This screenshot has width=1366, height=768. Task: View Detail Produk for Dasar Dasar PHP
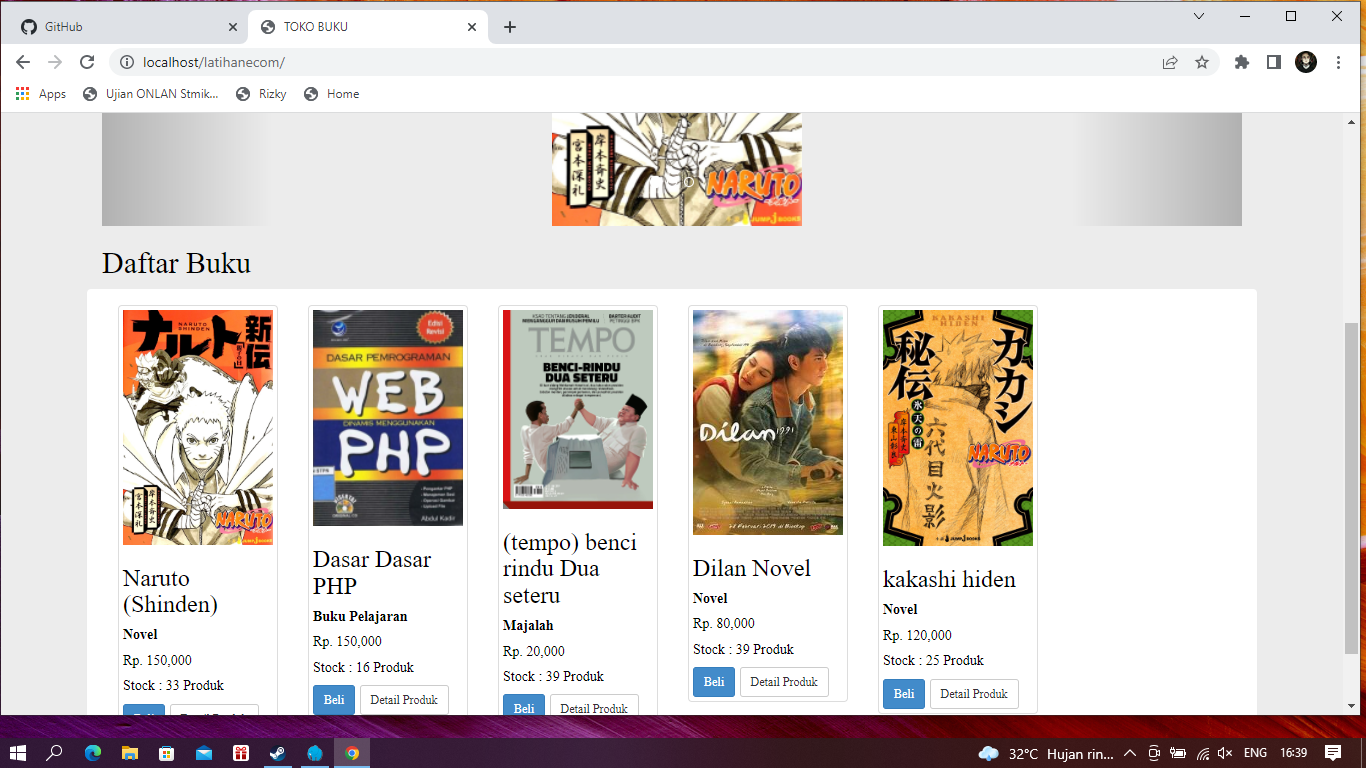pos(404,700)
